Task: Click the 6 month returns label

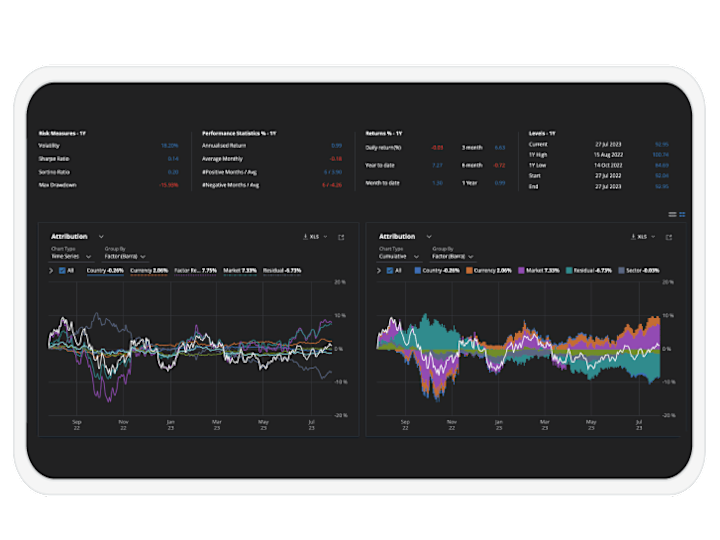Action: pyautogui.click(x=472, y=165)
